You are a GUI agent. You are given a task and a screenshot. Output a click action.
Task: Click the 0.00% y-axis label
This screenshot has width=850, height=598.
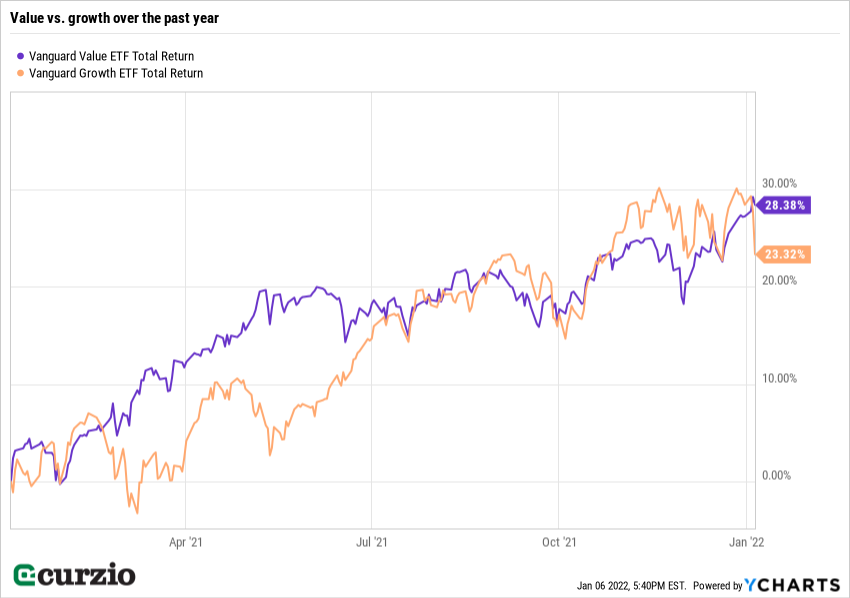(777, 476)
